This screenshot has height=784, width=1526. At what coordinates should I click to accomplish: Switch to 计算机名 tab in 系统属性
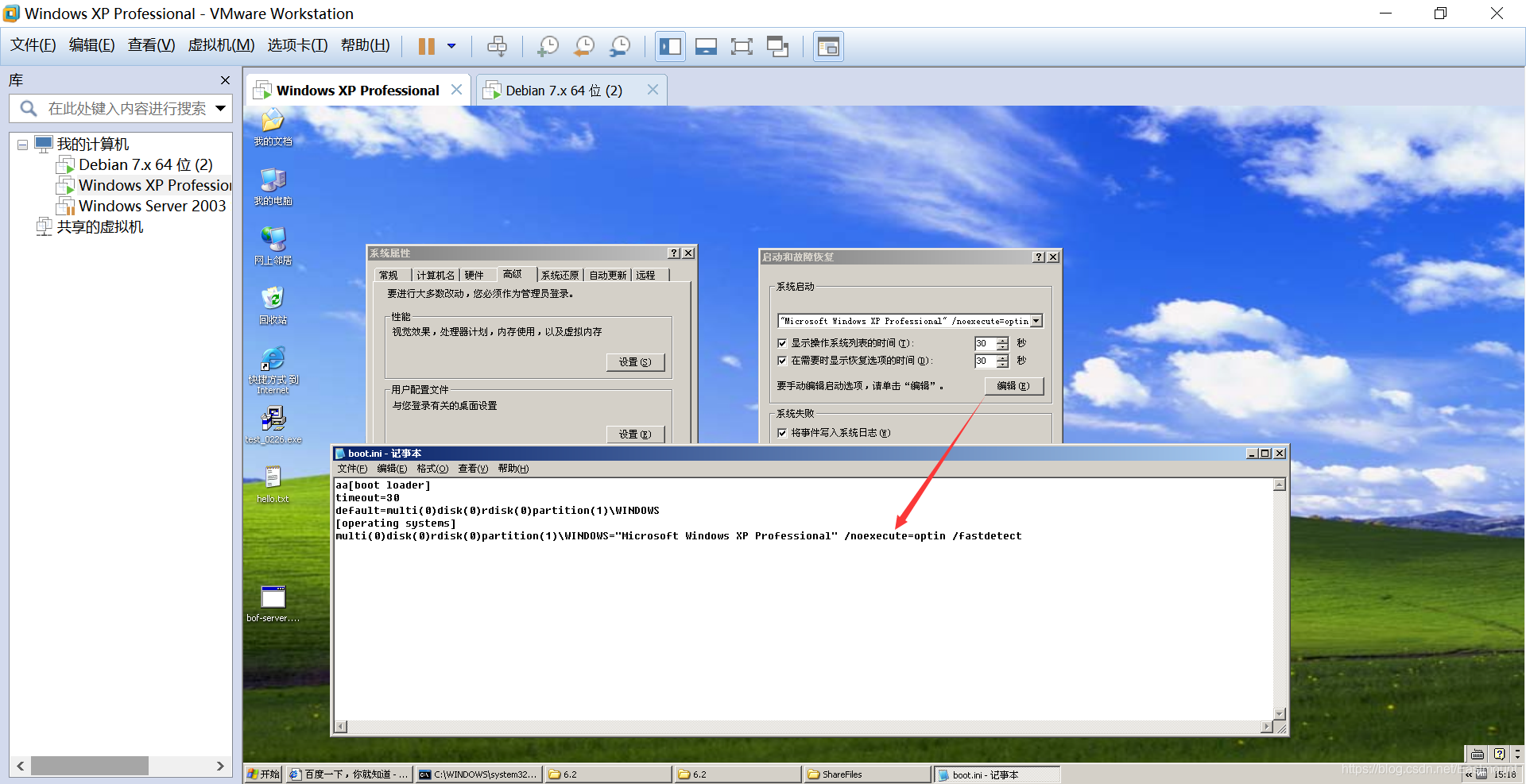pos(436,275)
